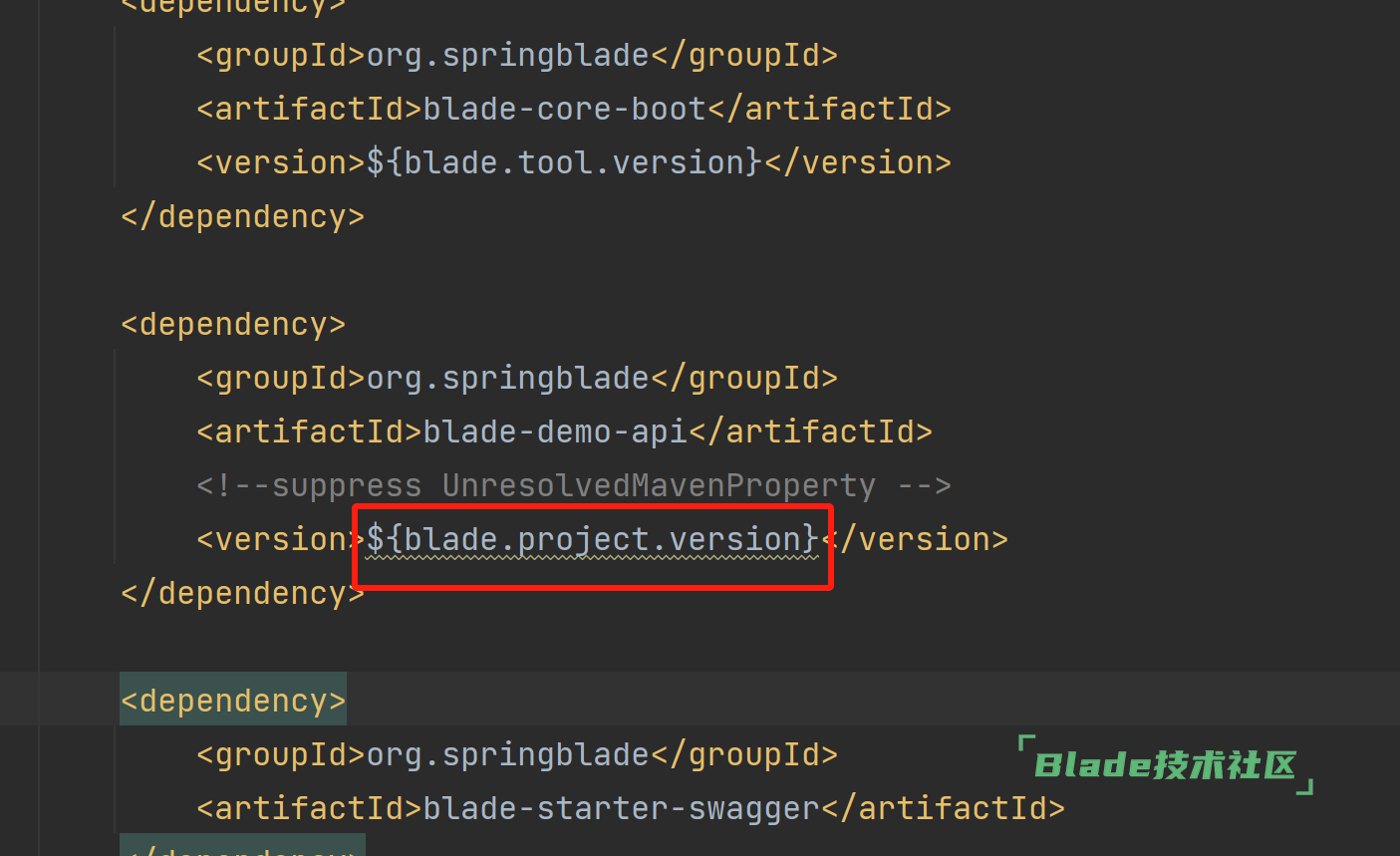Click the ${blade.tool.version} version value
Screen dimensions: 1400x856
coord(564,162)
